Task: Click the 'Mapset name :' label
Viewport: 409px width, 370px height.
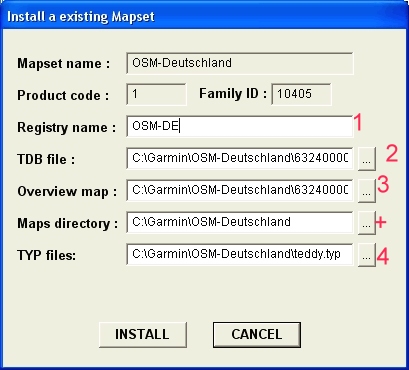Action: tap(64, 63)
